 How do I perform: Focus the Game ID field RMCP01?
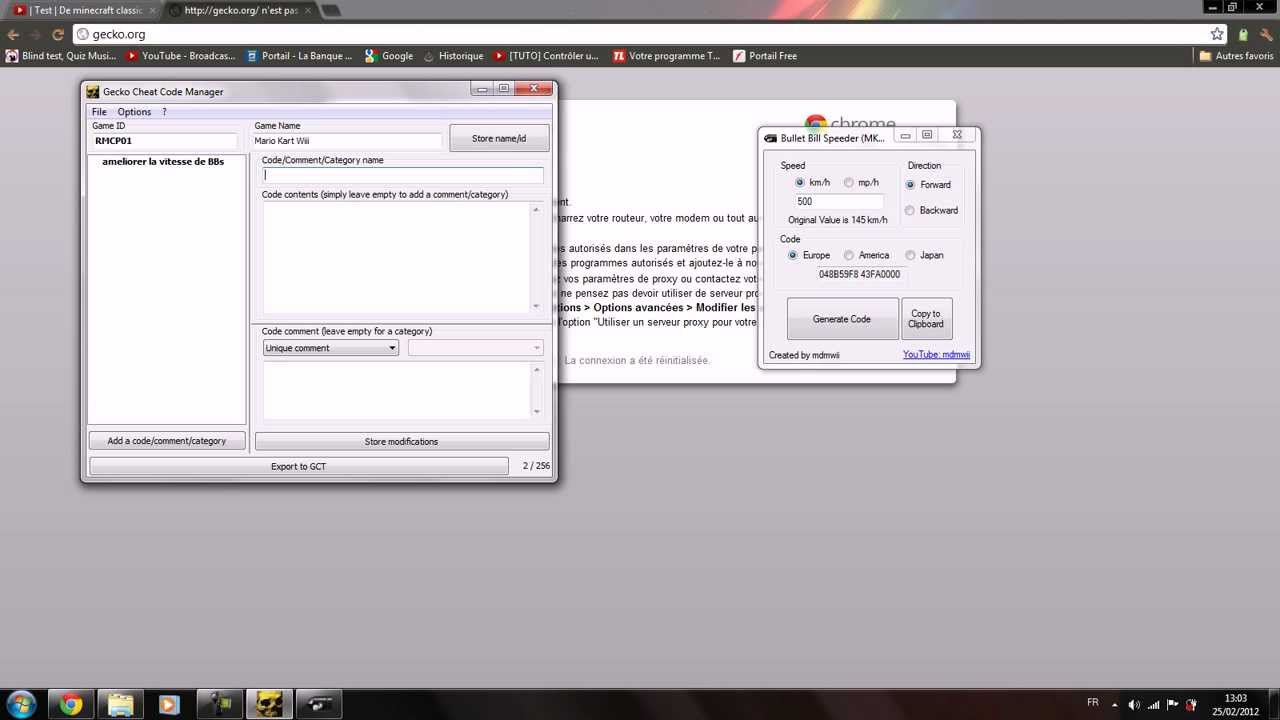[165, 141]
